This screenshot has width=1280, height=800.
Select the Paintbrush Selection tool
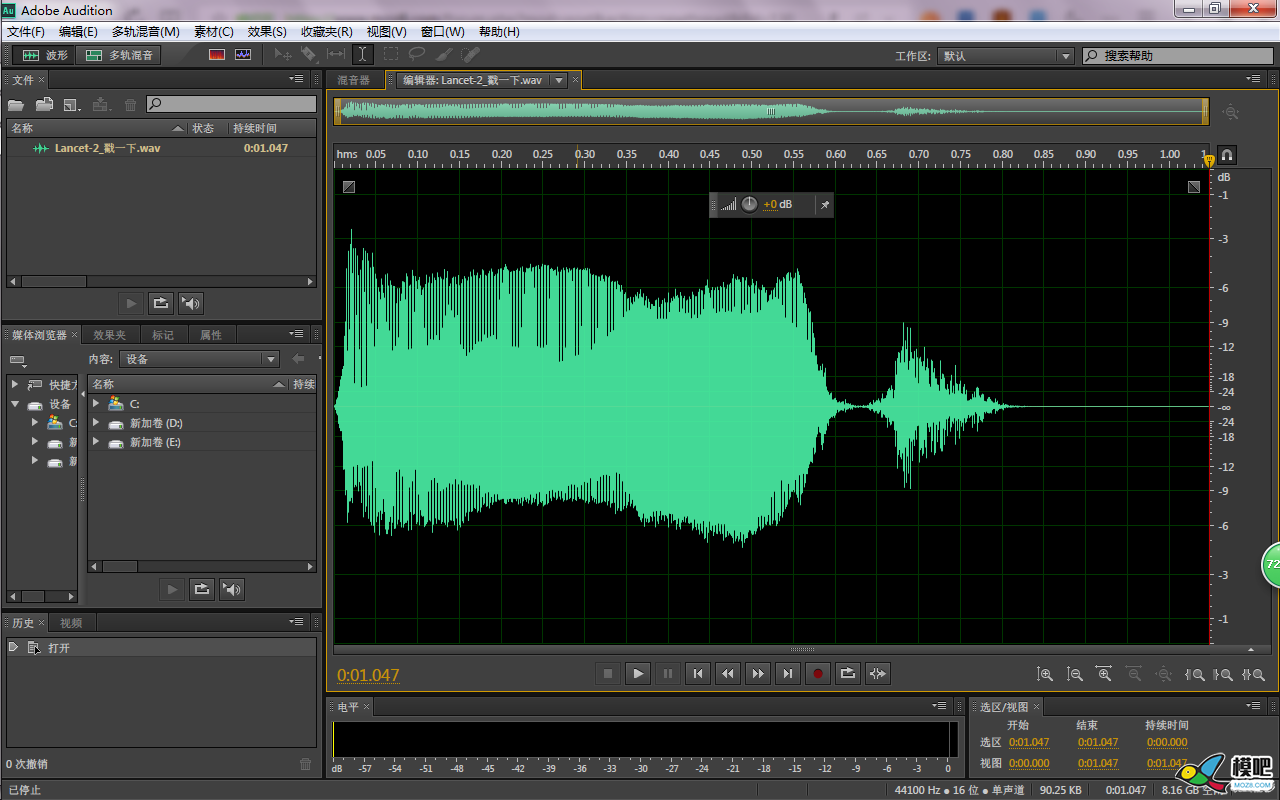pos(444,55)
